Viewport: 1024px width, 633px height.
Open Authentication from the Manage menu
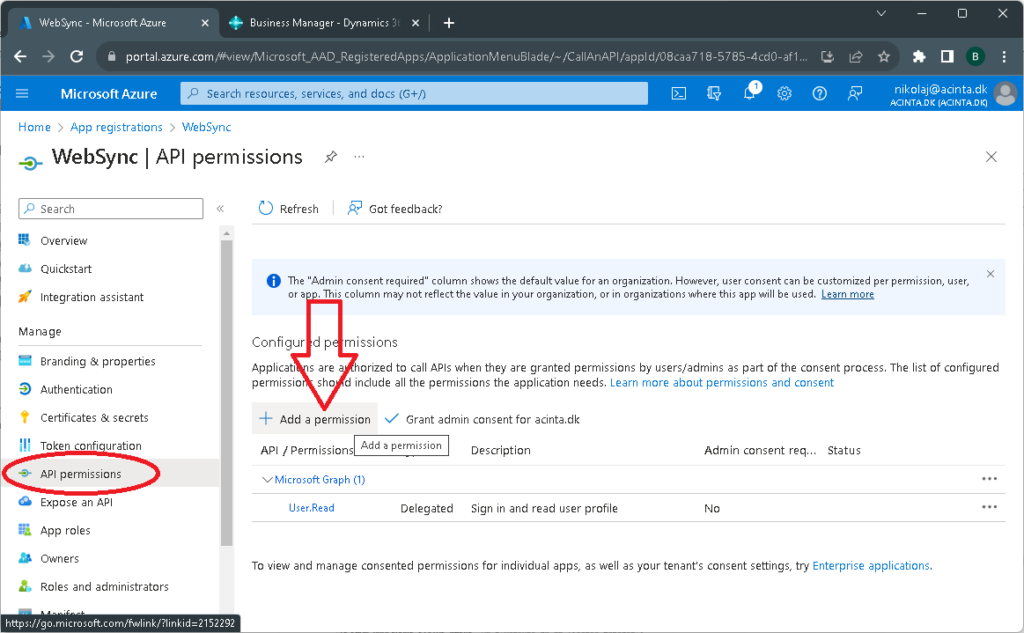tap(76, 390)
